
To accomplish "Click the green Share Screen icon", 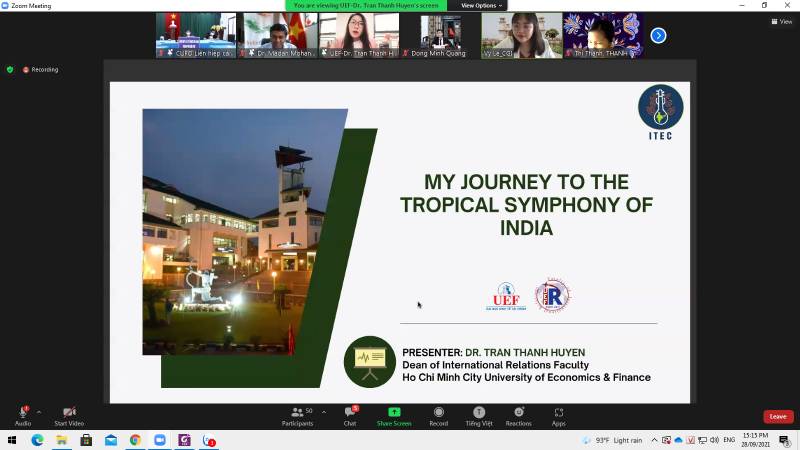I will (394, 412).
